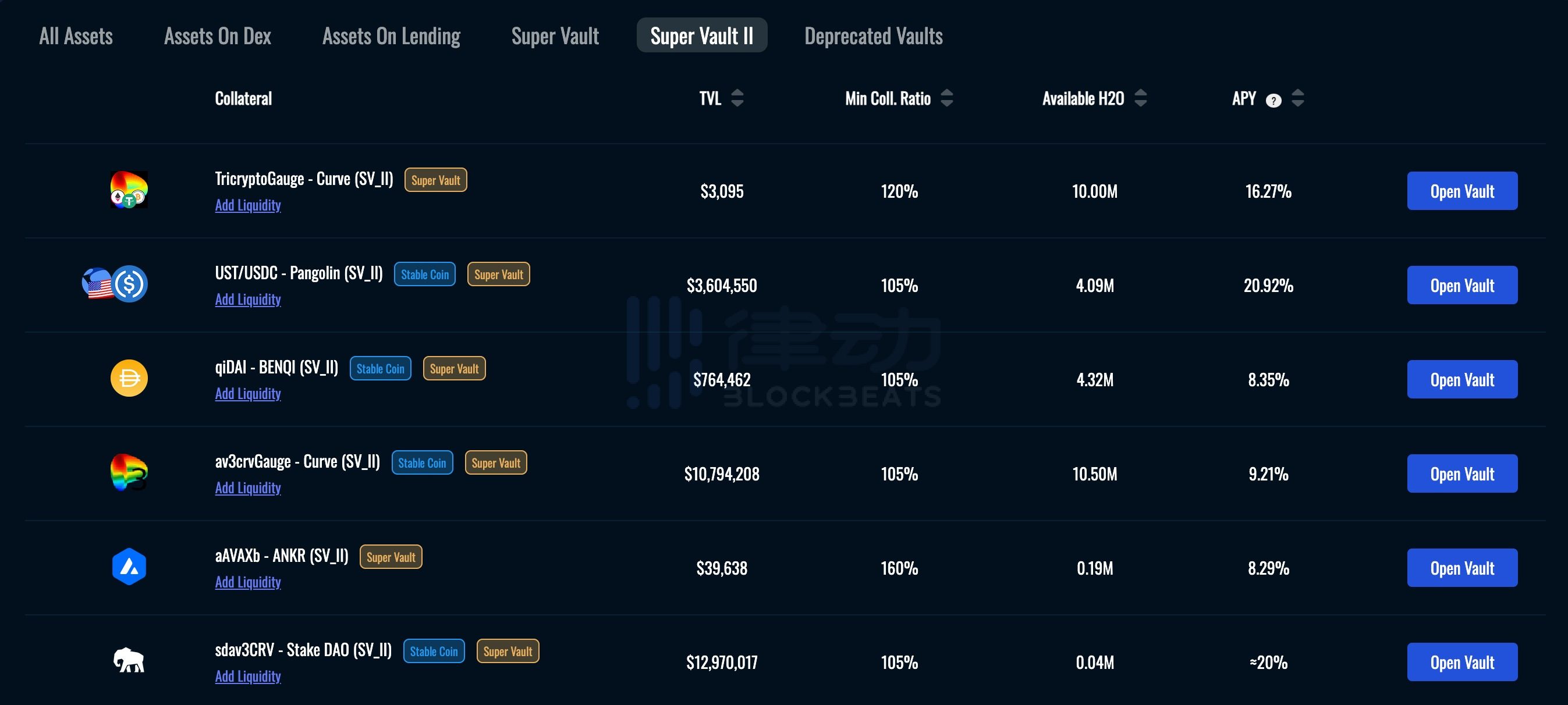The image size is (1568, 705).
Task: Open the All Assets tab
Action: (x=76, y=36)
